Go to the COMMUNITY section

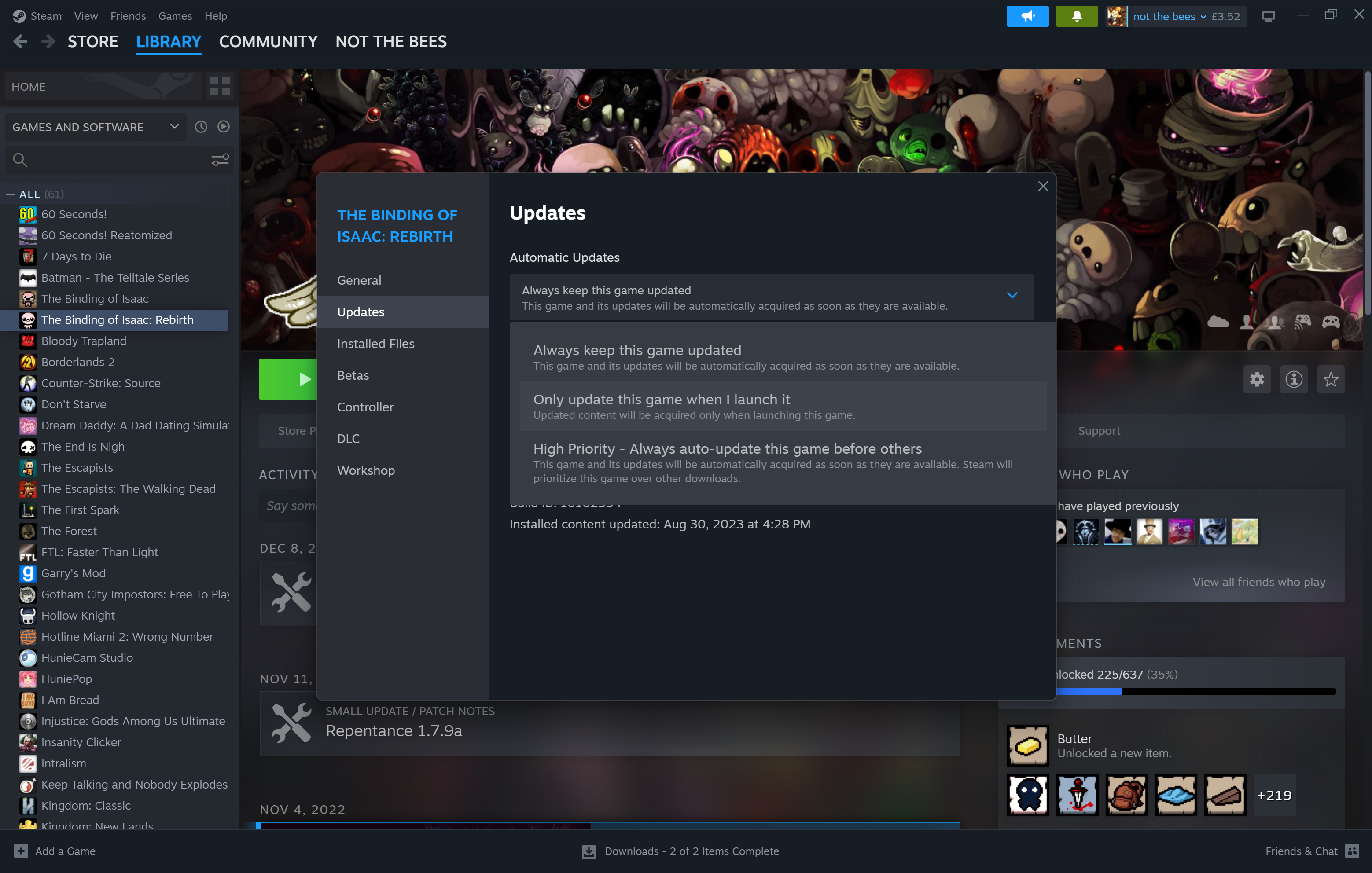(x=268, y=41)
